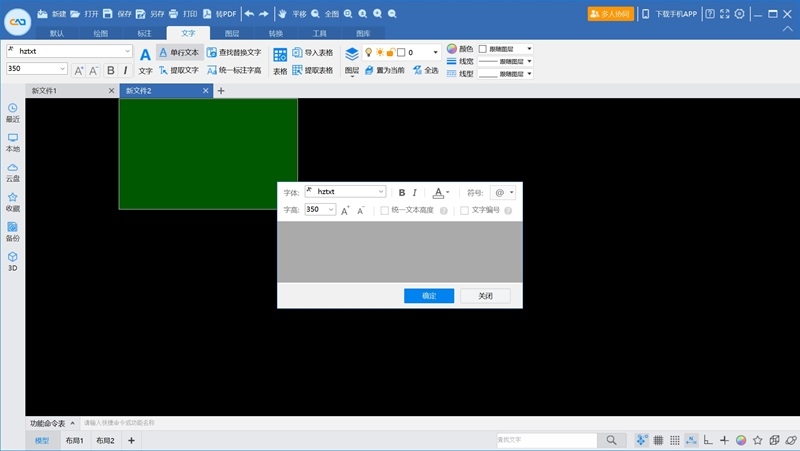Toggle bold in the text dialog
The height and width of the screenshot is (451, 800).
(402, 192)
